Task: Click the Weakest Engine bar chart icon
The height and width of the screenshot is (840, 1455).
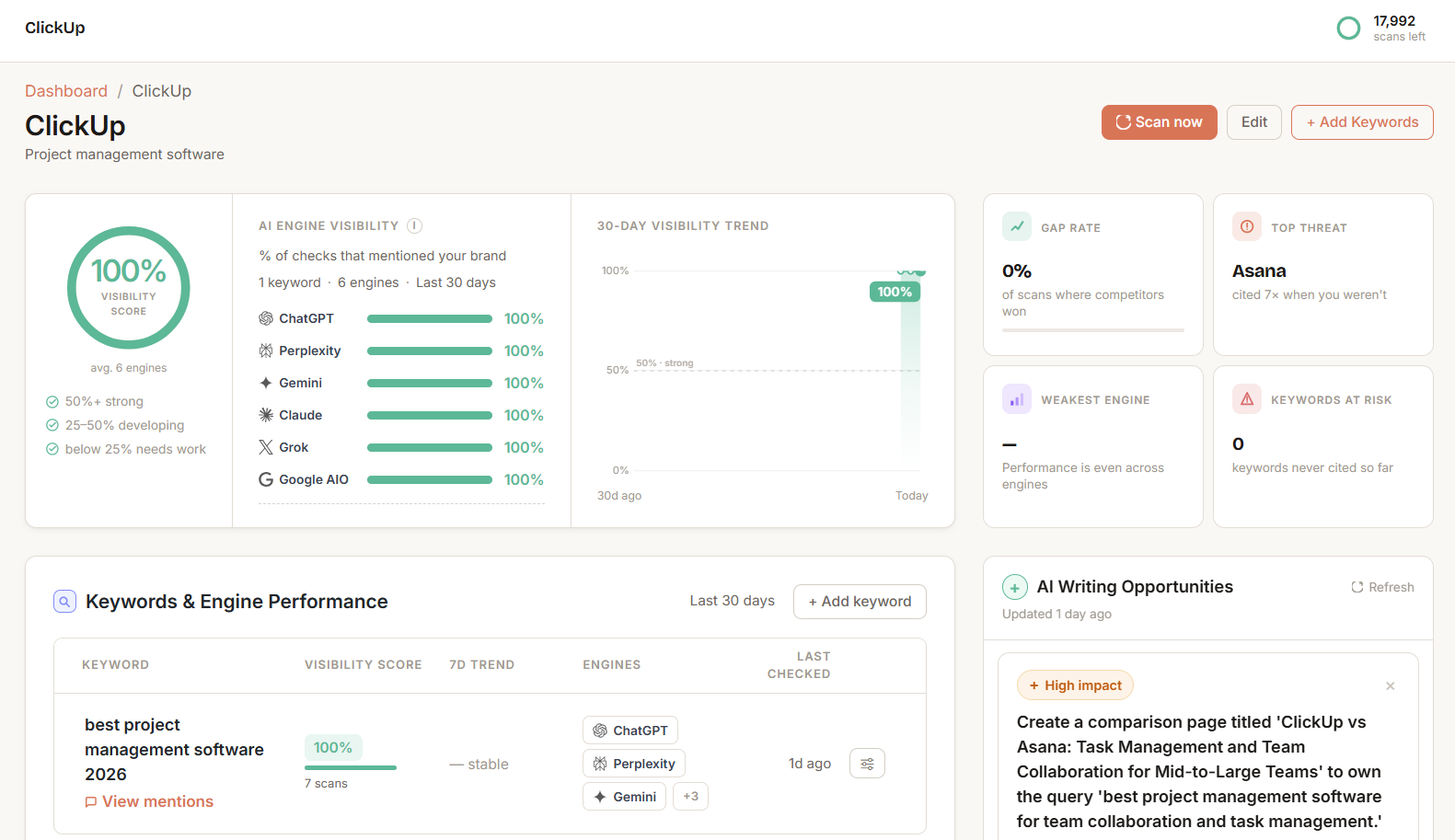Action: [x=1017, y=399]
